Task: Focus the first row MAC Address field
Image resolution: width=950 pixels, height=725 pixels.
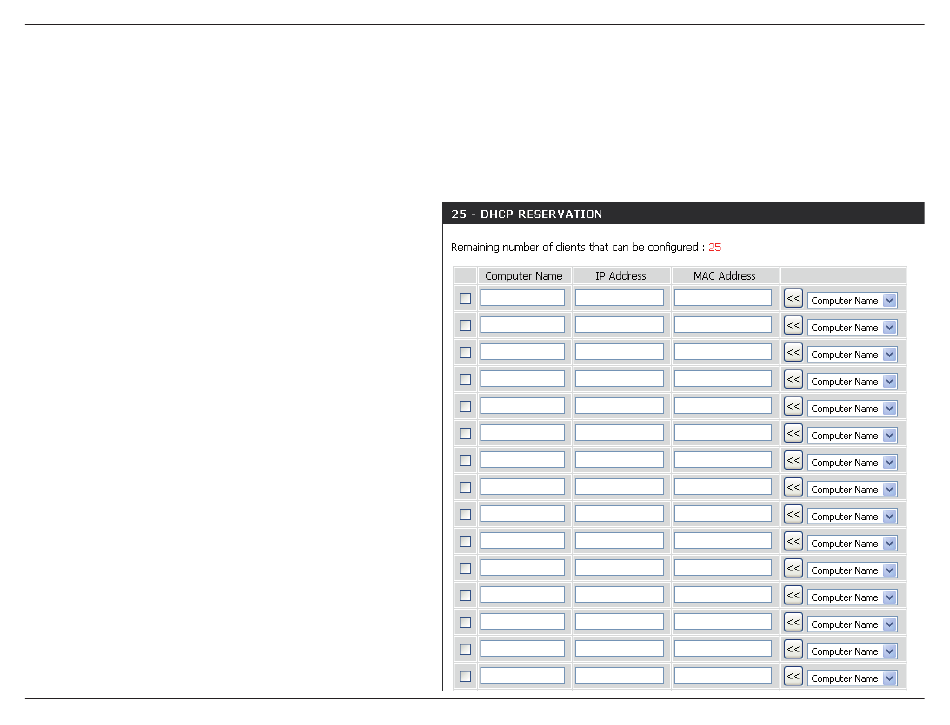Action: (x=723, y=297)
